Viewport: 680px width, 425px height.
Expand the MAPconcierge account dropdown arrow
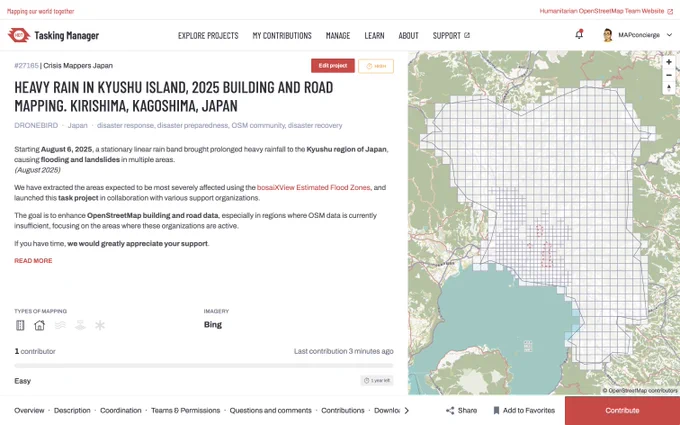(670, 35)
